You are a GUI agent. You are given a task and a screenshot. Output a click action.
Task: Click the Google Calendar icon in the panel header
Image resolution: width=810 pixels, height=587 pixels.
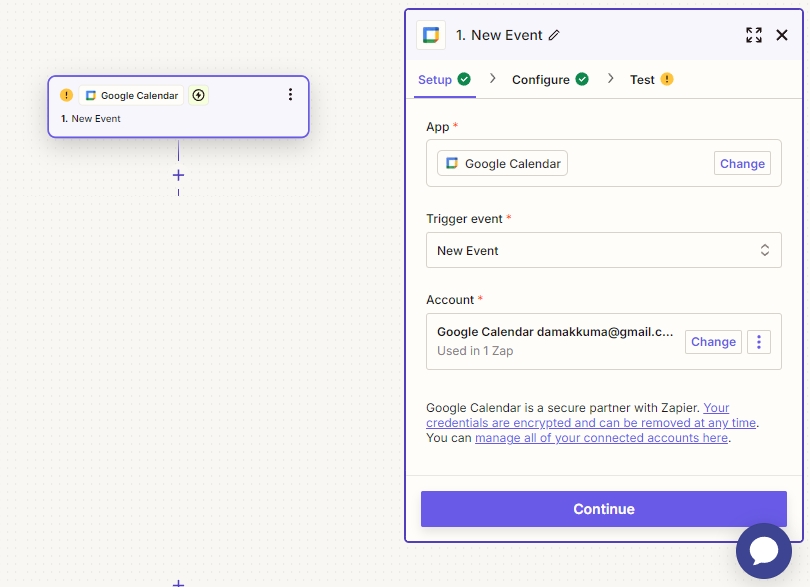(x=431, y=35)
